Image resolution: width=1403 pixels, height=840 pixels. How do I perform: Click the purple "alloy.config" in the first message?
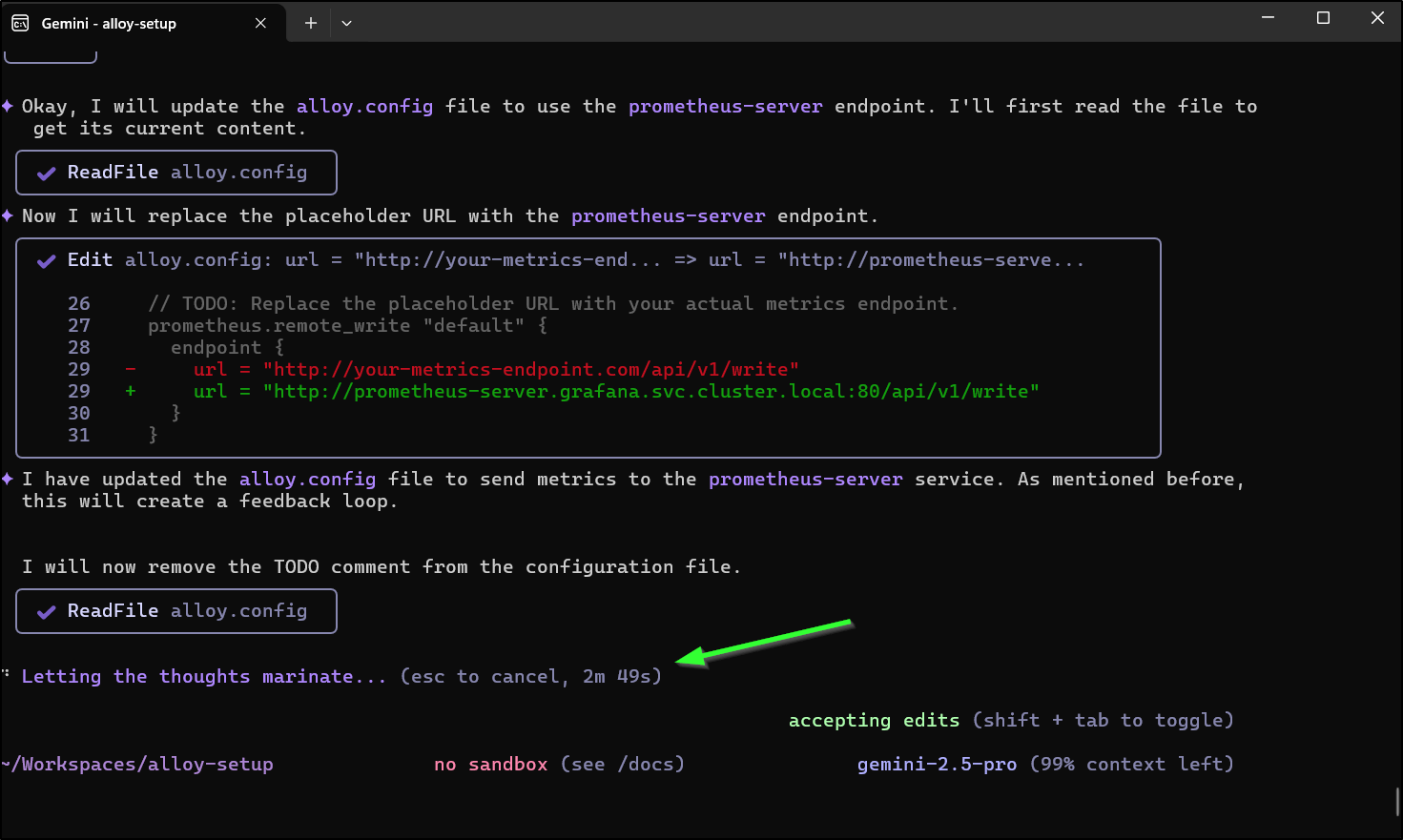[x=365, y=106]
